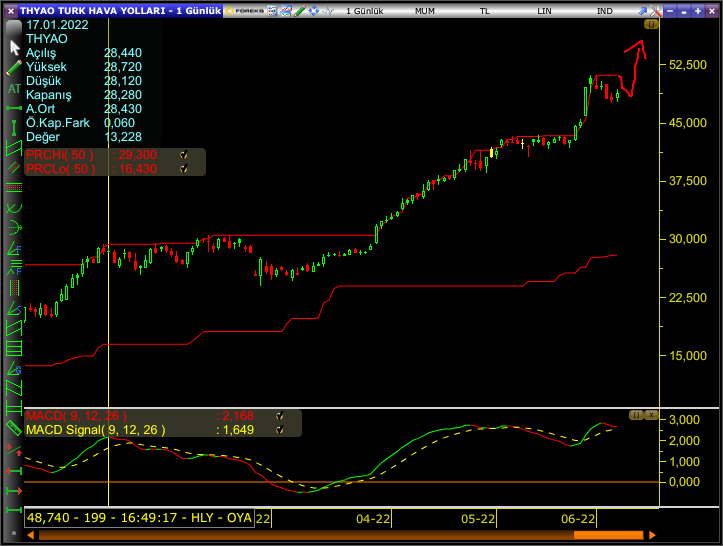This screenshot has height=546, width=723.
Task: Close the MACD pane with the X button
Action: click(651, 415)
